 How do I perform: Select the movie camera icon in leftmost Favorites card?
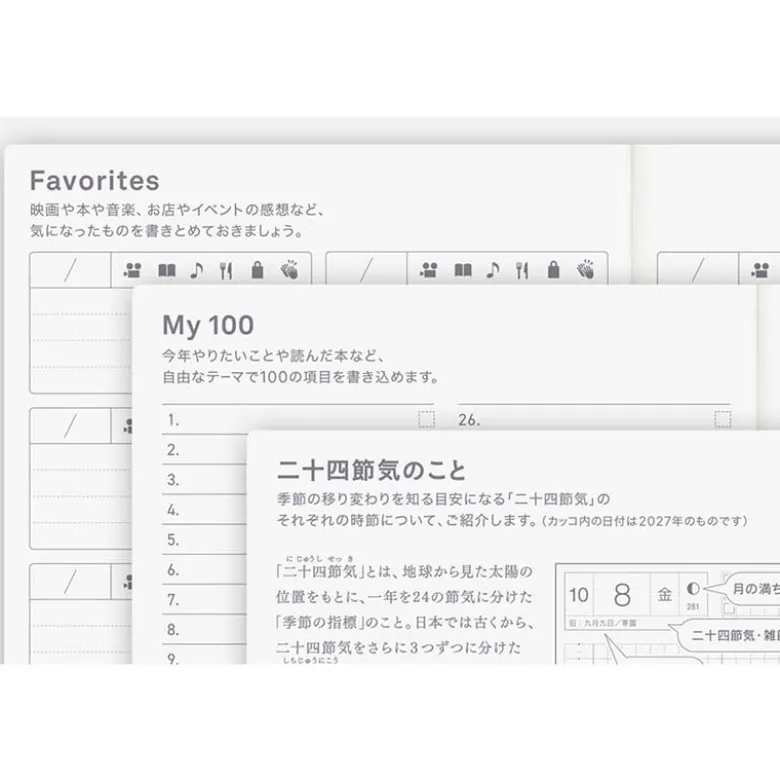tap(132, 270)
